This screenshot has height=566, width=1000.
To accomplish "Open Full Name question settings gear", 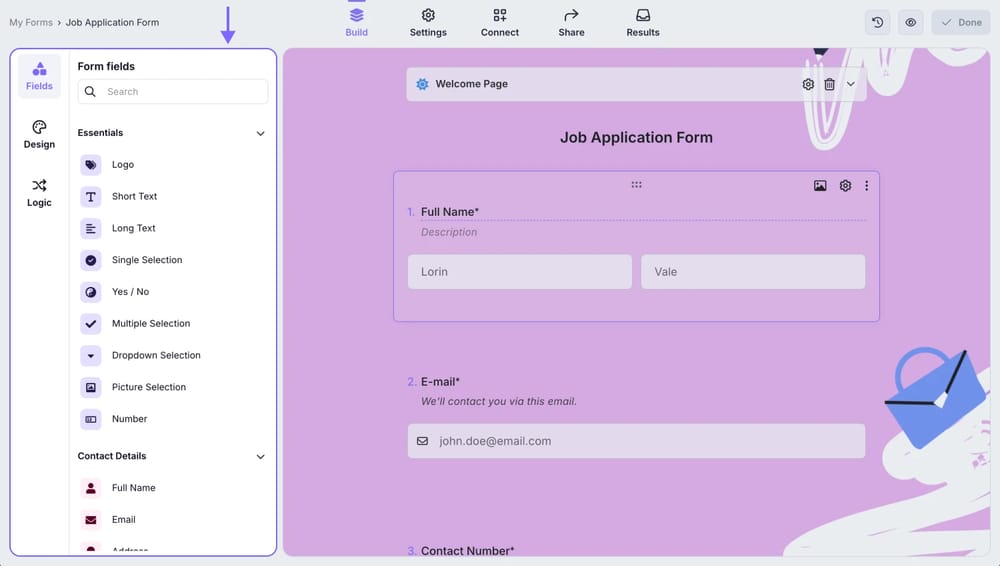I will [x=845, y=186].
